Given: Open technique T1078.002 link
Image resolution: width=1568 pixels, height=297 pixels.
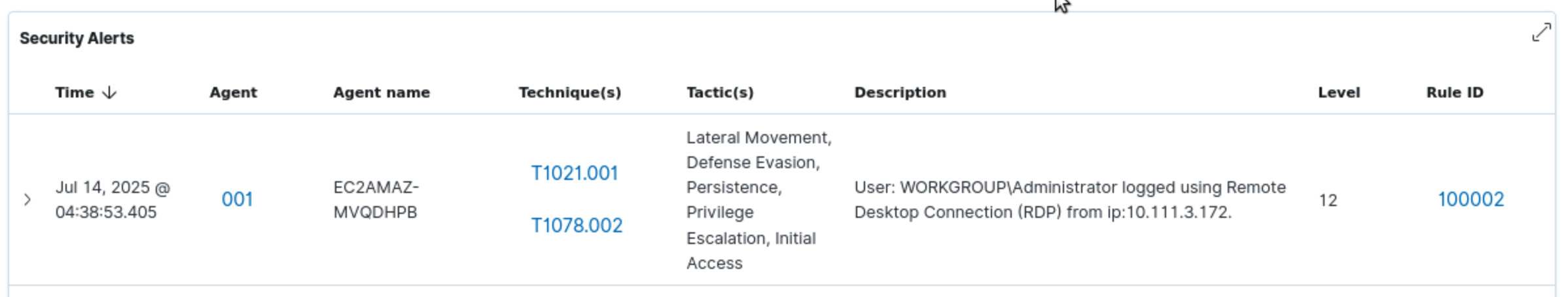Looking at the screenshot, I should point(576,226).
